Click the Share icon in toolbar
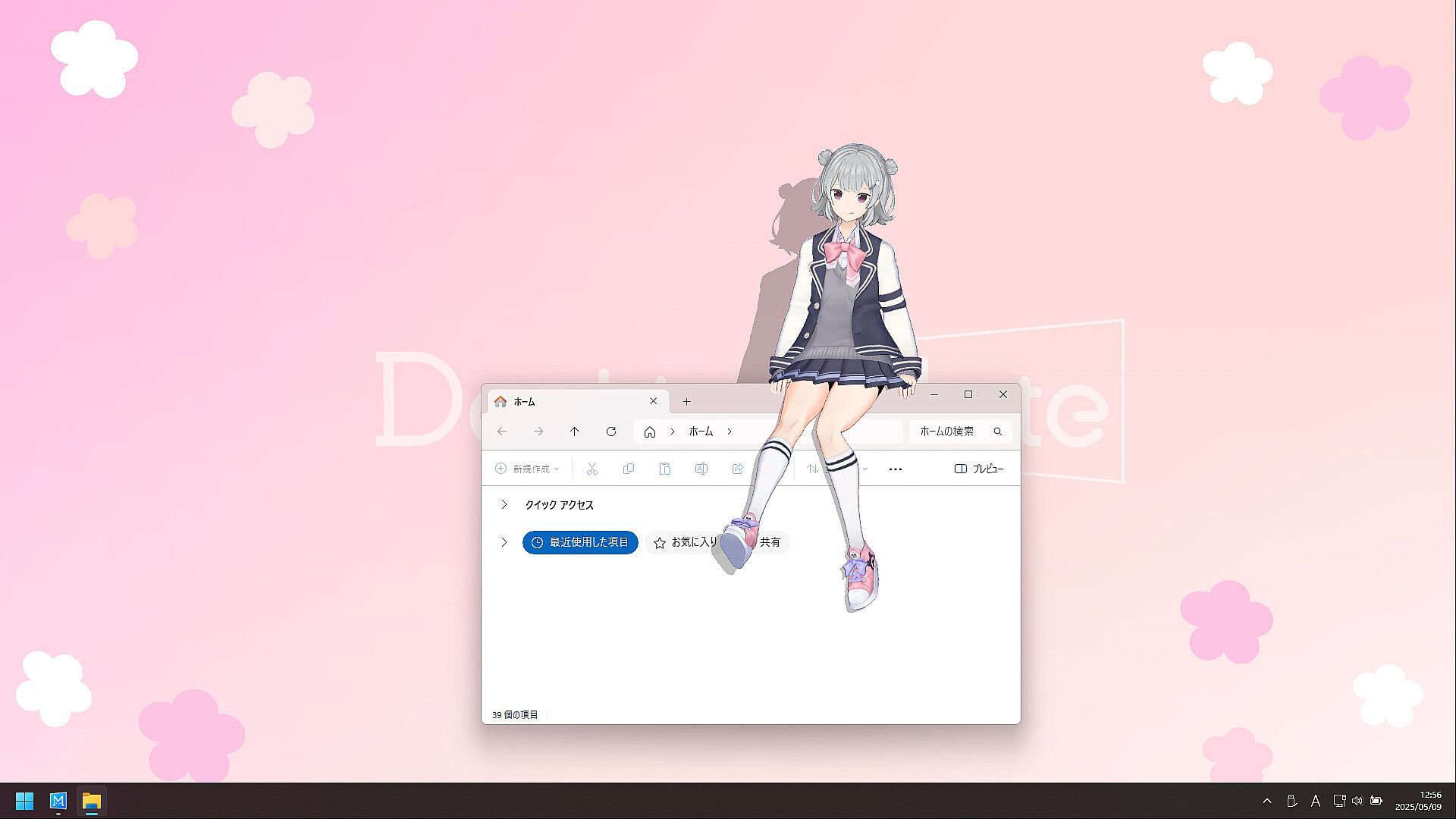Image resolution: width=1456 pixels, height=819 pixels. pos(737,469)
